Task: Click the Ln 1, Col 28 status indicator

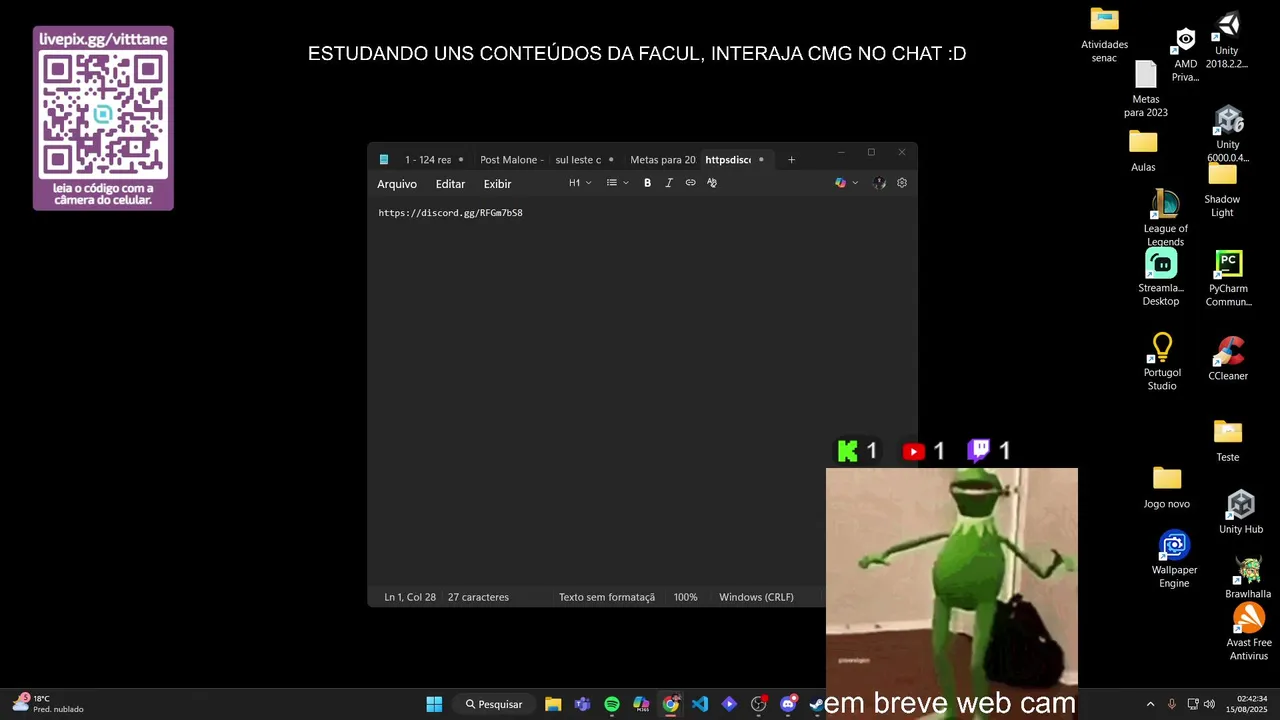Action: tap(410, 597)
